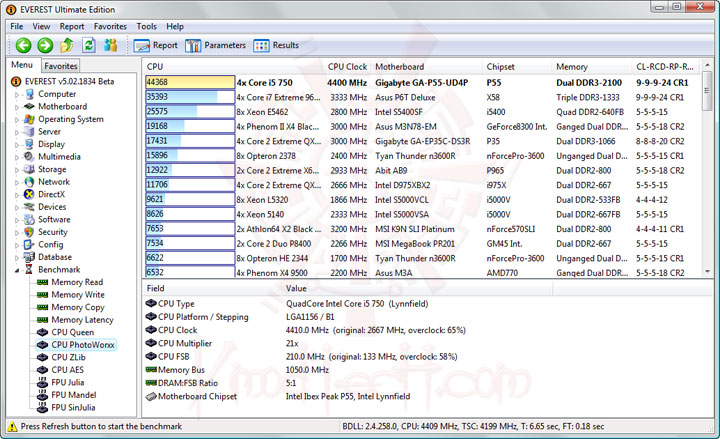Open the Favorites menu

coord(110,27)
